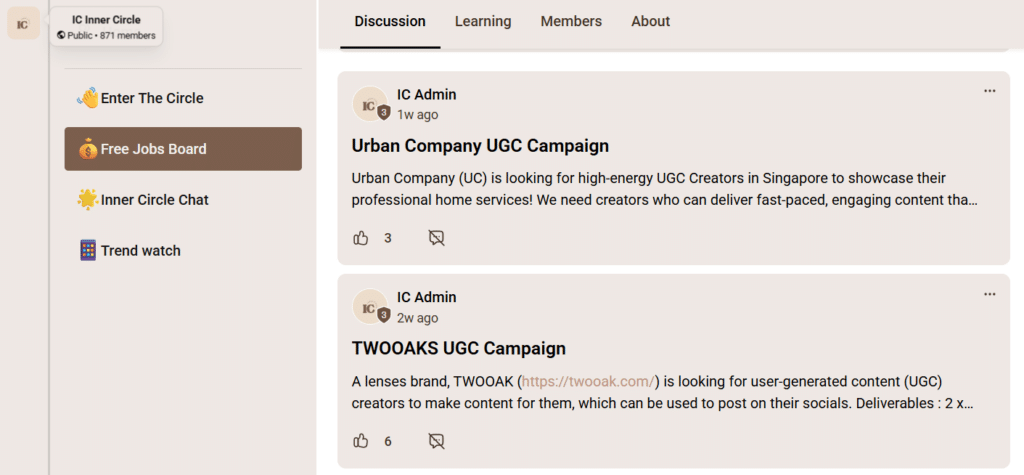This screenshot has height=475, width=1024.
Task: Click IC Admin avatar on TWOOAKS post
Action: point(370,307)
